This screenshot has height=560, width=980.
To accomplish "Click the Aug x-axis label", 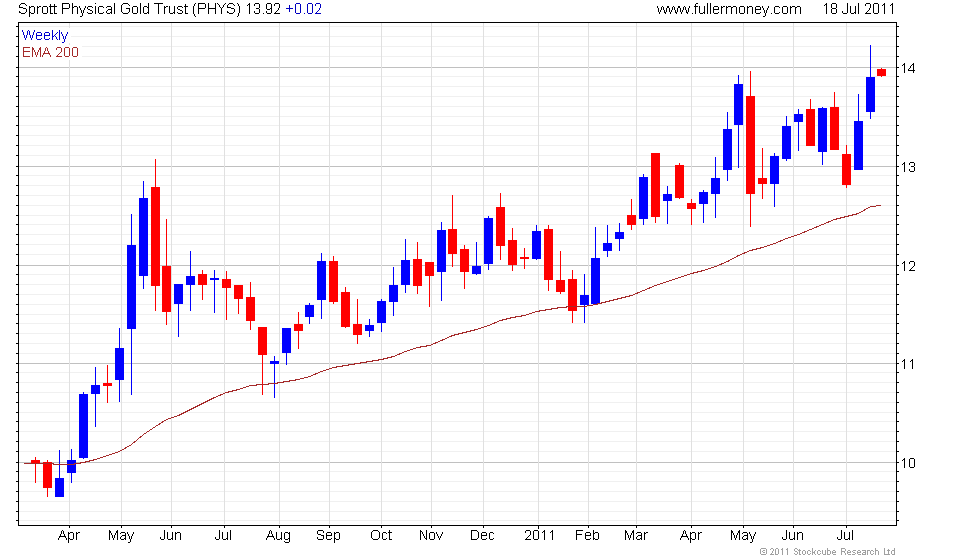I will coord(278,536).
